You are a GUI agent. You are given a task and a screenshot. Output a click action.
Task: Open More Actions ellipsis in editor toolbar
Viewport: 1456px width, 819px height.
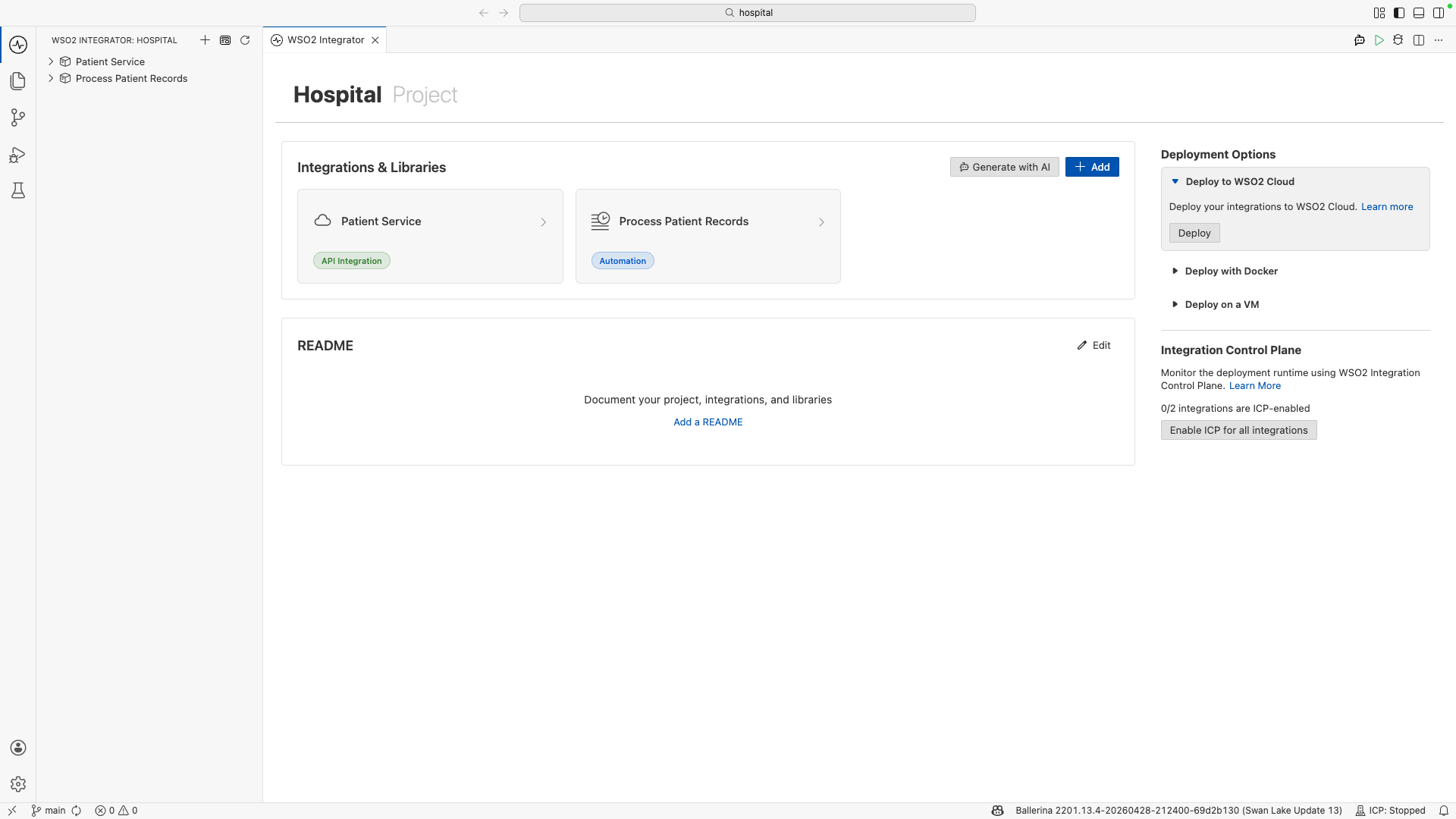click(1439, 40)
